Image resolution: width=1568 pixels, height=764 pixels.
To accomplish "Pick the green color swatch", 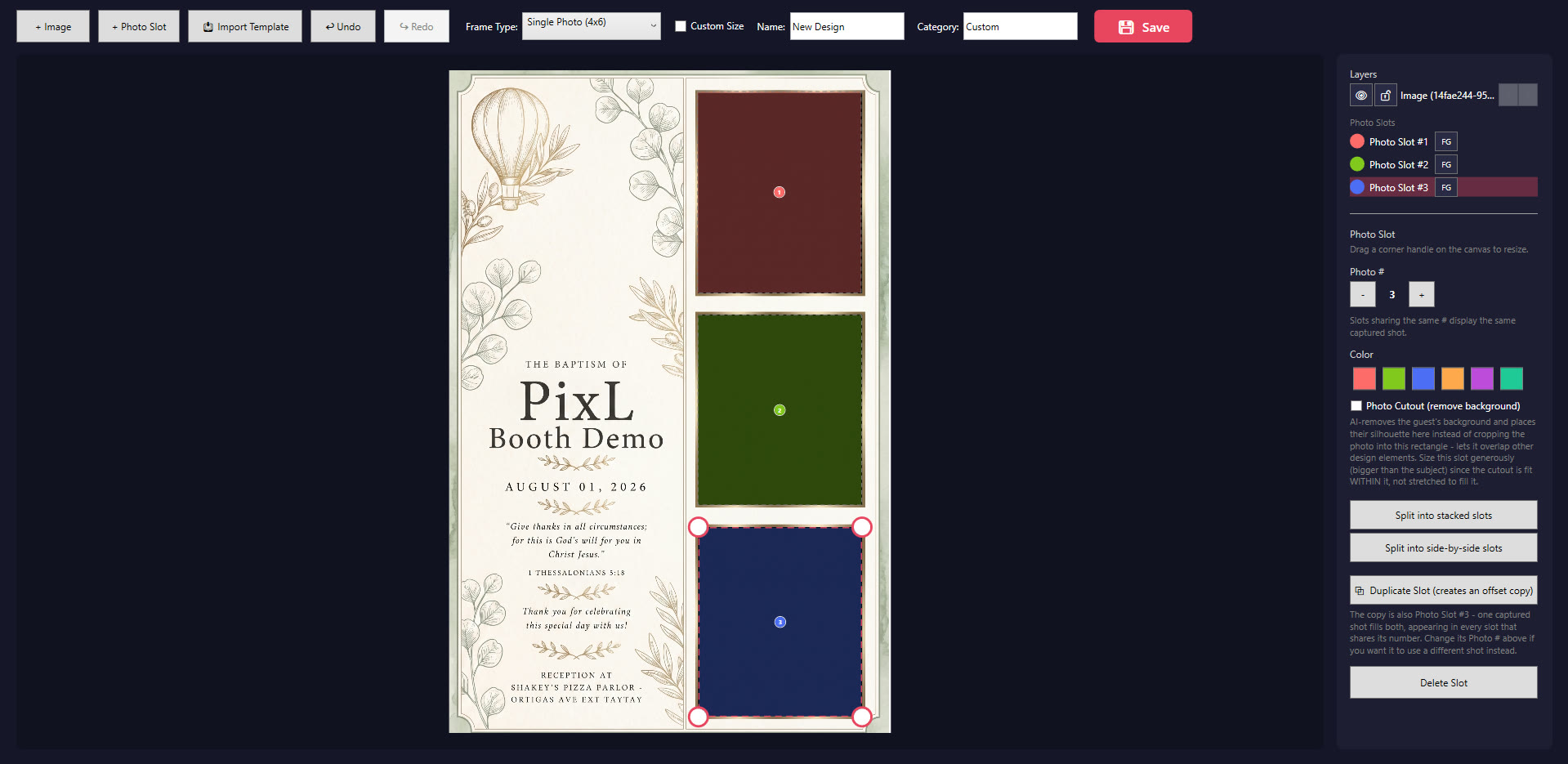I will 1394,378.
